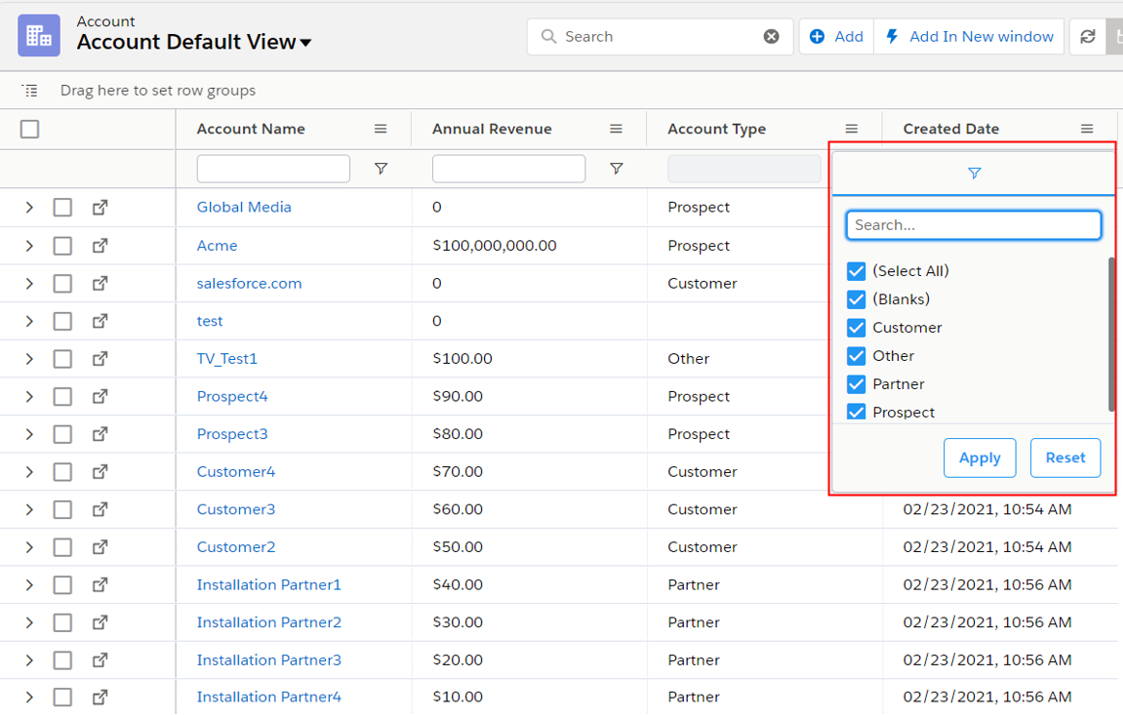Open the Account Name column menu icon
1123x715 pixels.
tap(381, 129)
